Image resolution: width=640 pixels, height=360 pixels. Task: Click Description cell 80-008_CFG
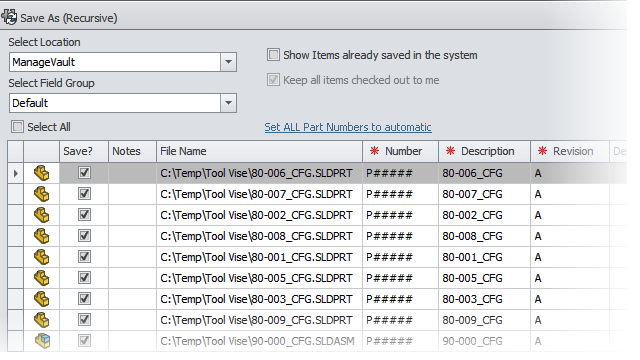(x=484, y=236)
